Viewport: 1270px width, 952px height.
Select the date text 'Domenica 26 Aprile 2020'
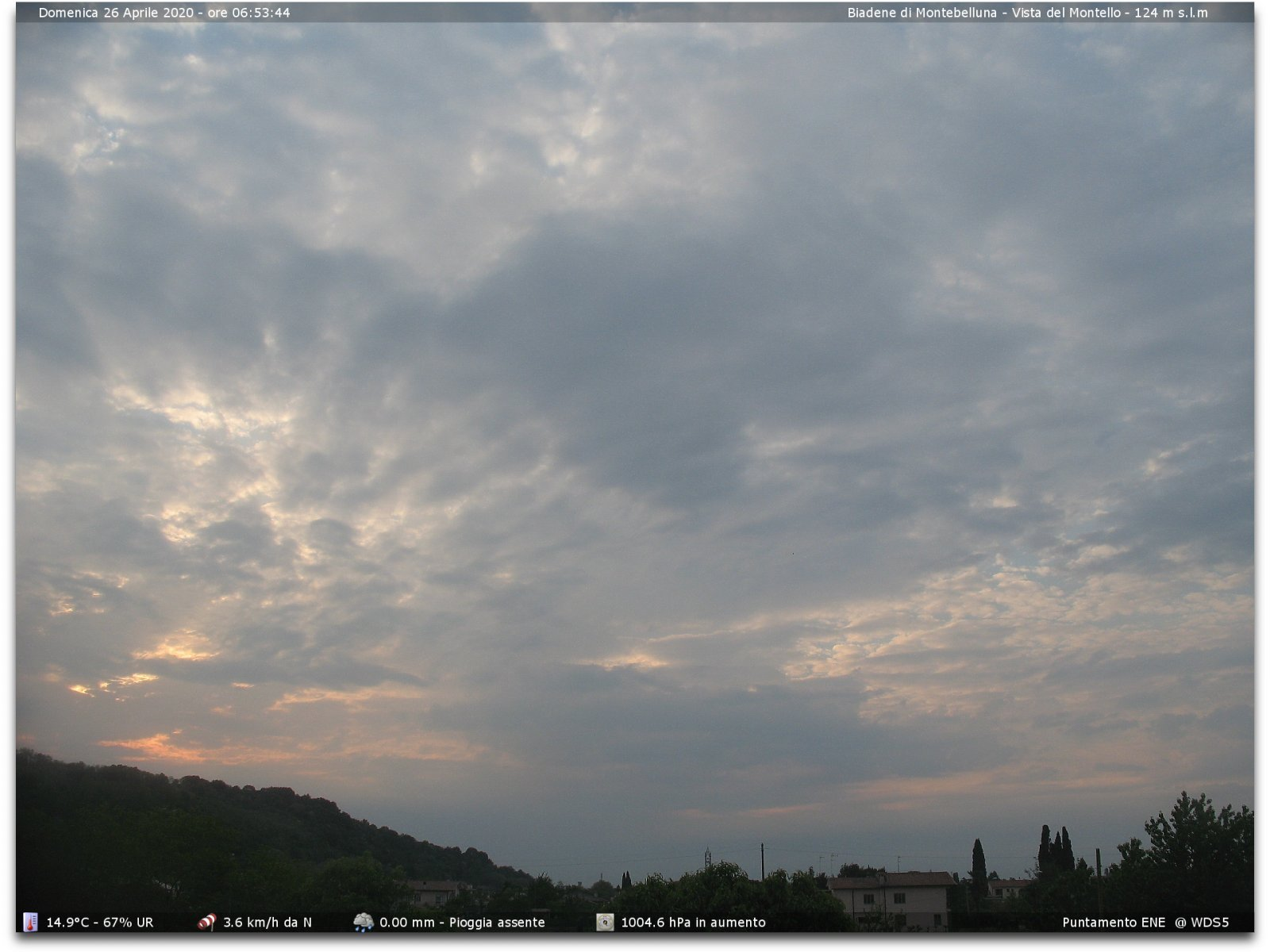pyautogui.click(x=116, y=13)
